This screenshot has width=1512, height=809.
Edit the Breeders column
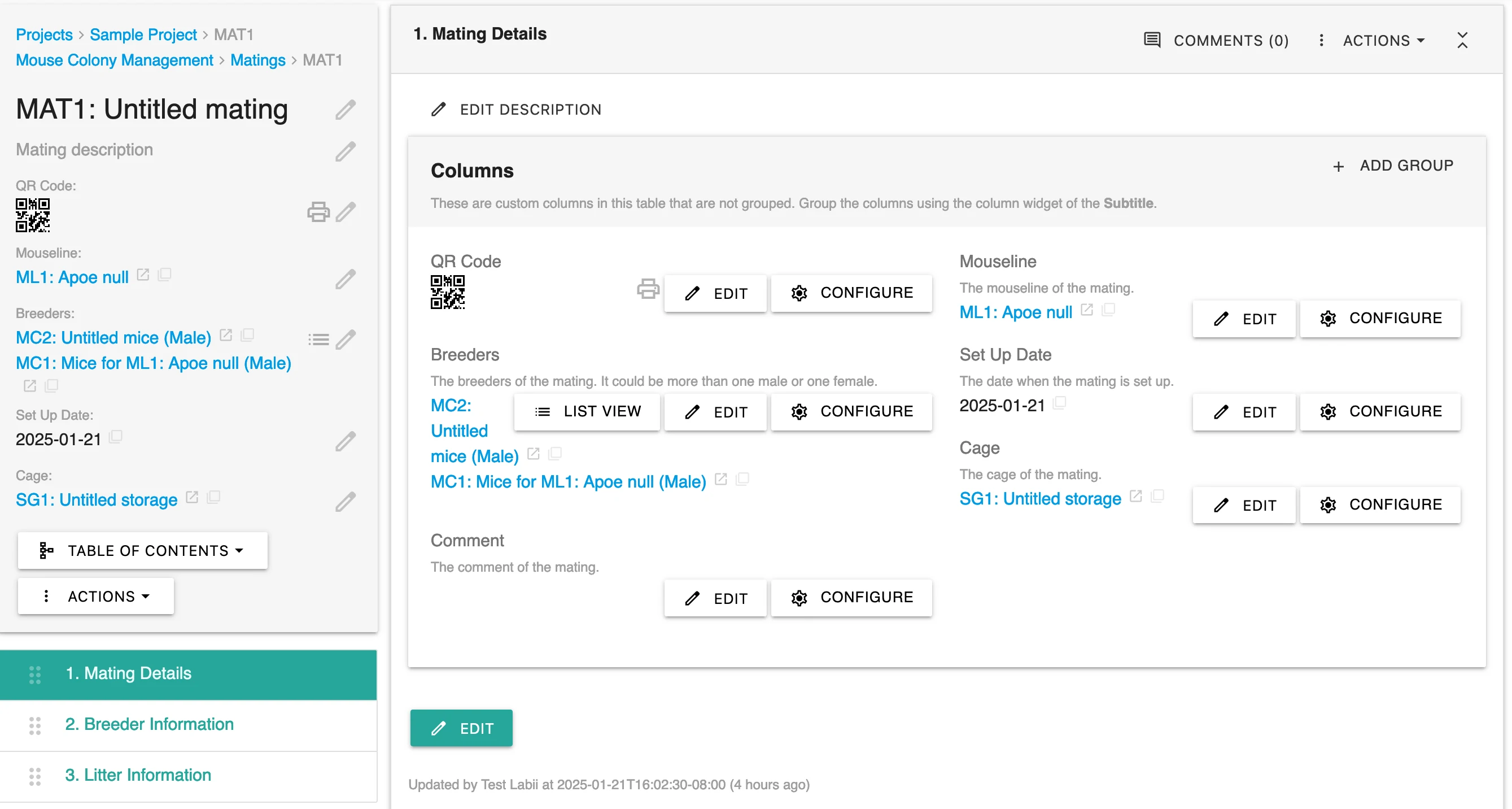(715, 412)
